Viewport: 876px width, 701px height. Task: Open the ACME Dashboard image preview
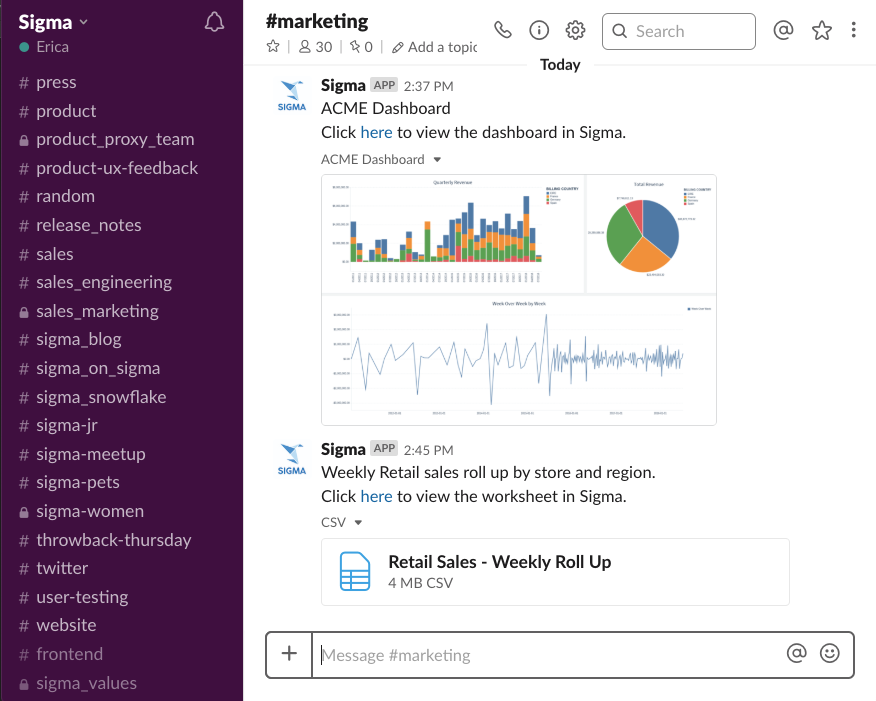point(518,300)
